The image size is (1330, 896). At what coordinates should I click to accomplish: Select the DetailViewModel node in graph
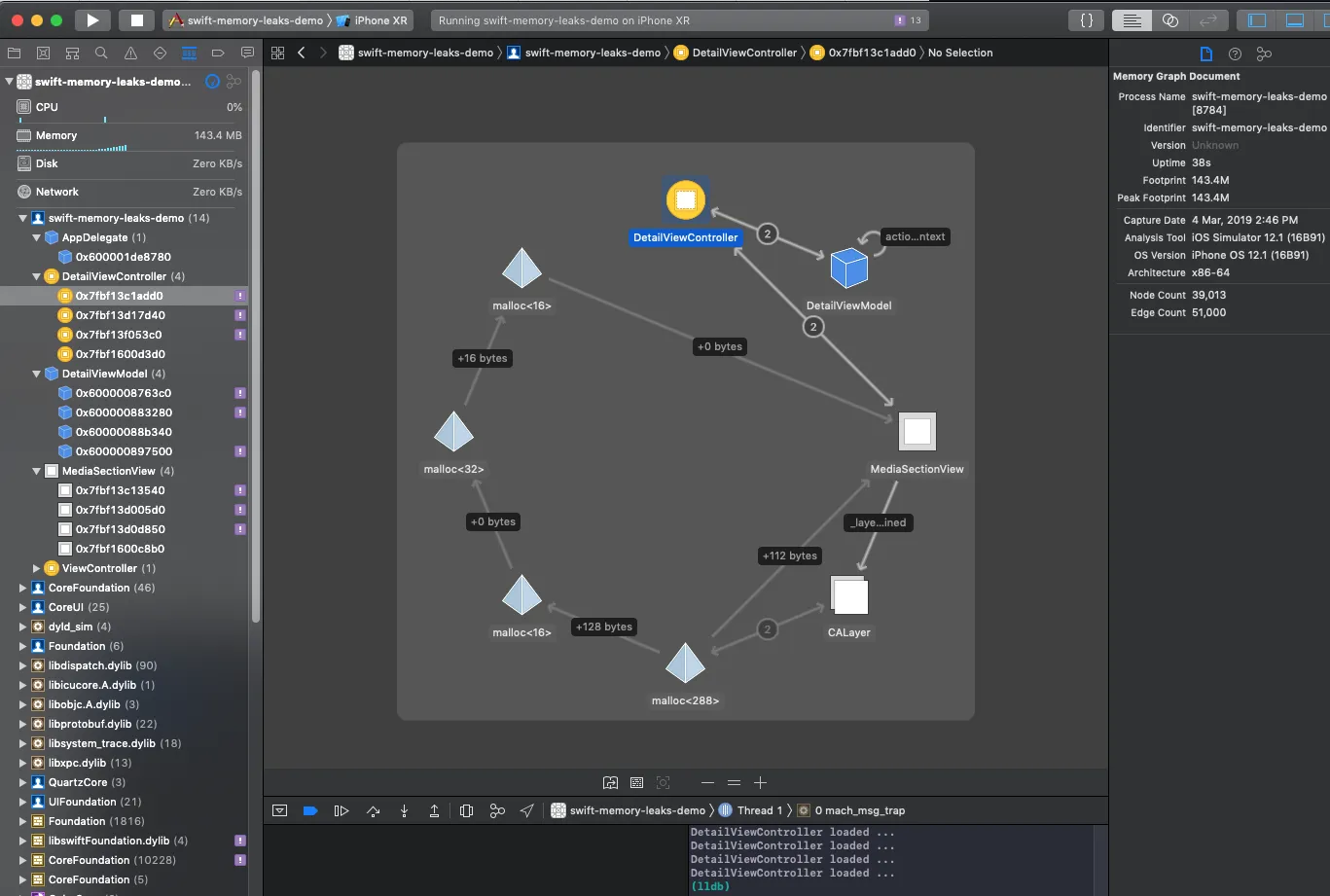(x=848, y=269)
